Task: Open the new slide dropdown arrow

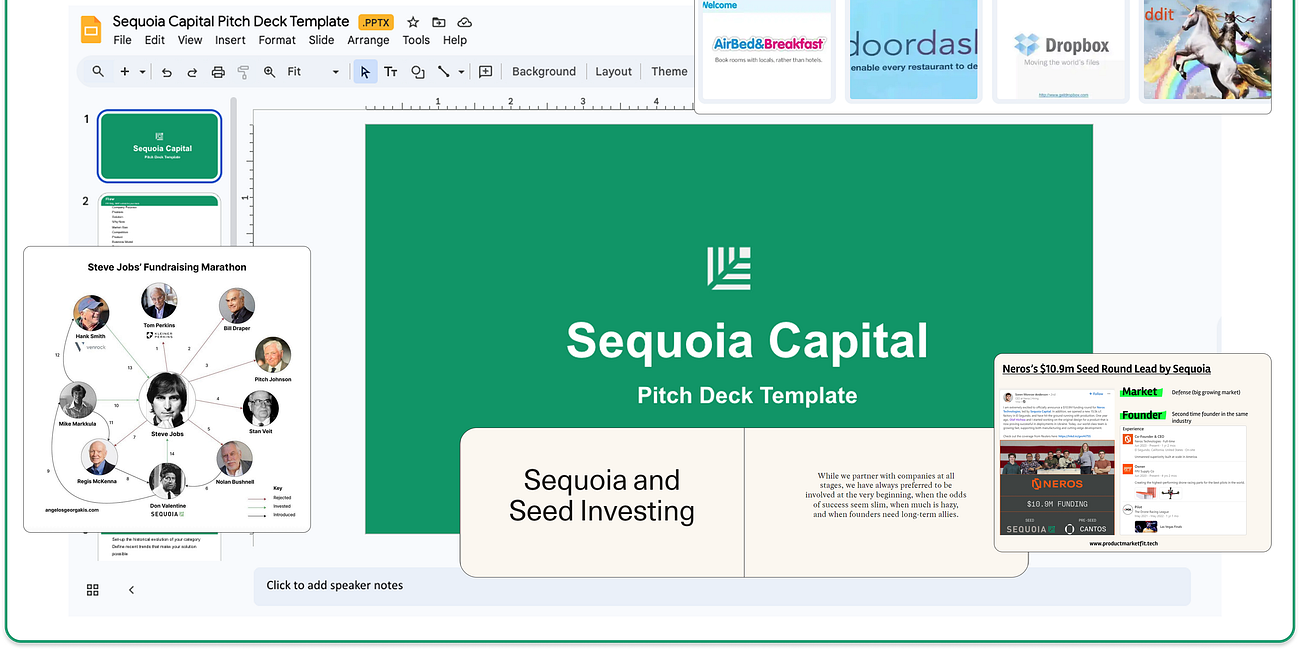Action: tap(143, 72)
